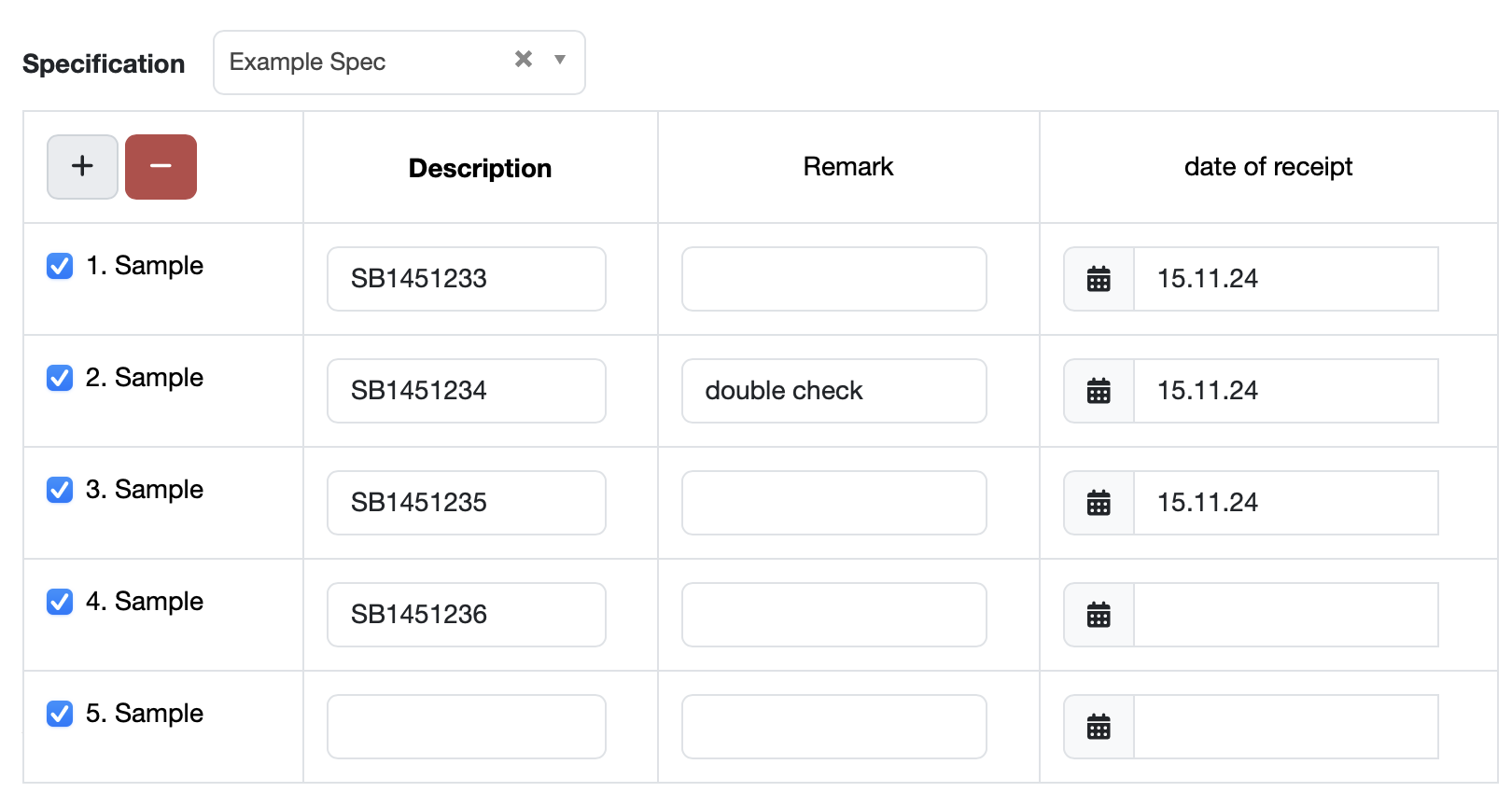Image resolution: width=1512 pixels, height=806 pixels.
Task: Click empty date field for 4. Sample
Action: pos(1285,615)
